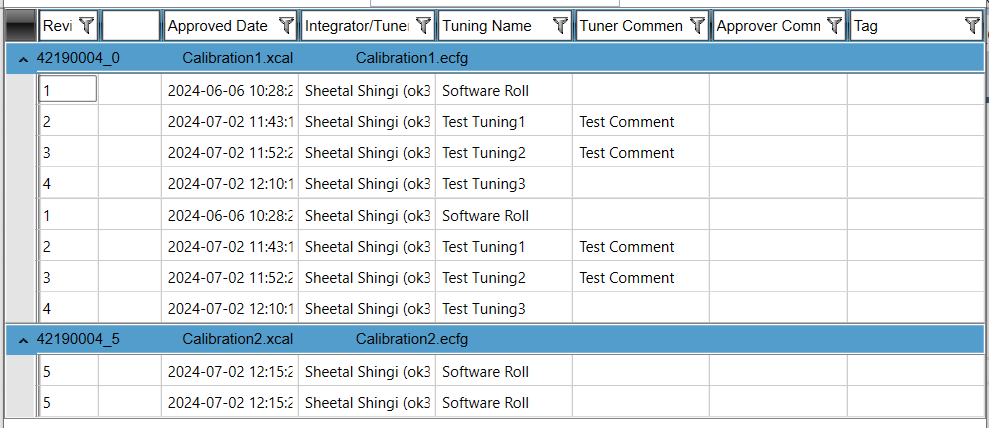Screen dimensions: 989x428
Task: Open the Tuner Comment filter icon
Action: click(697, 26)
